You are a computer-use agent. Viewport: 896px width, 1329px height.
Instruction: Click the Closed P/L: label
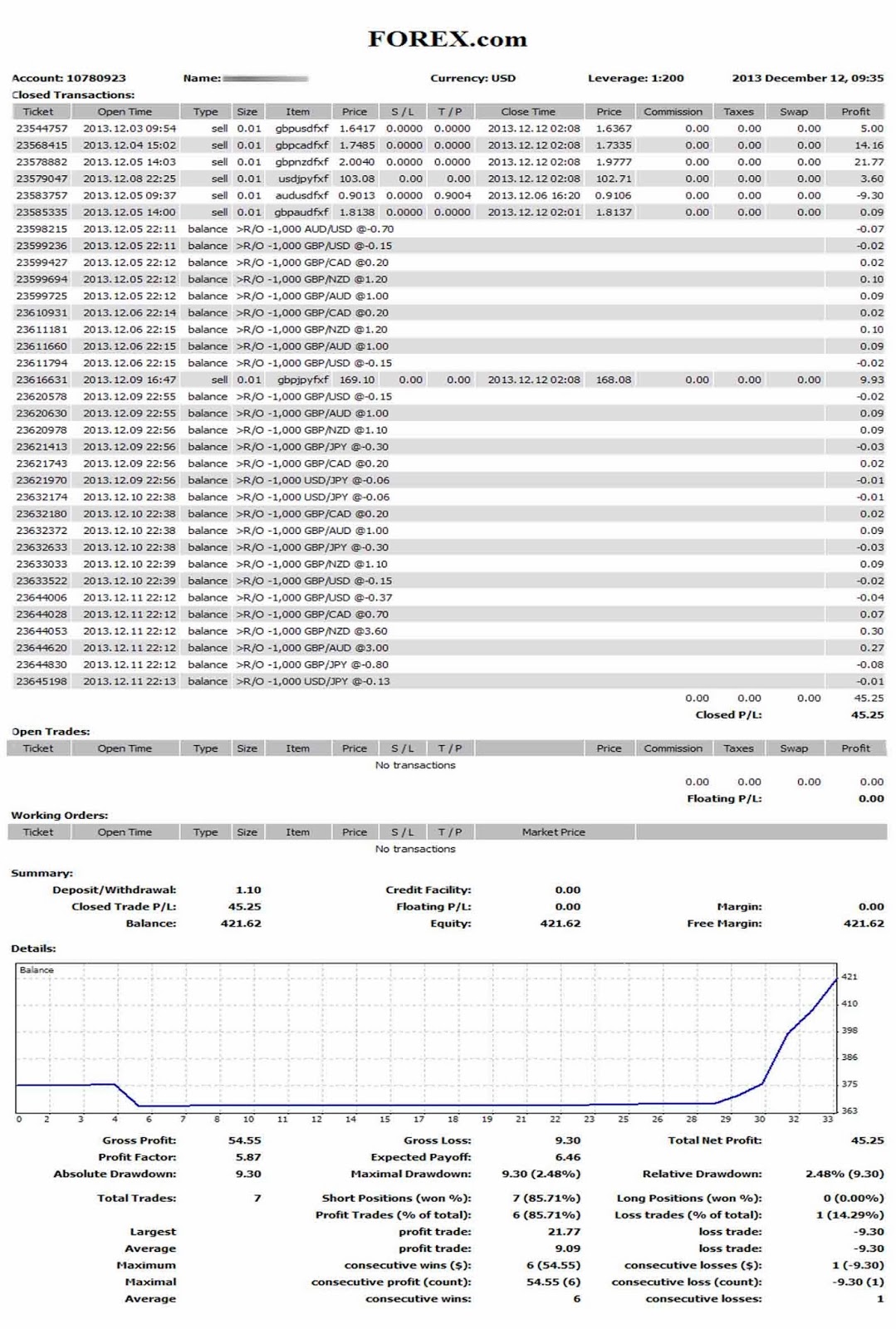click(728, 714)
